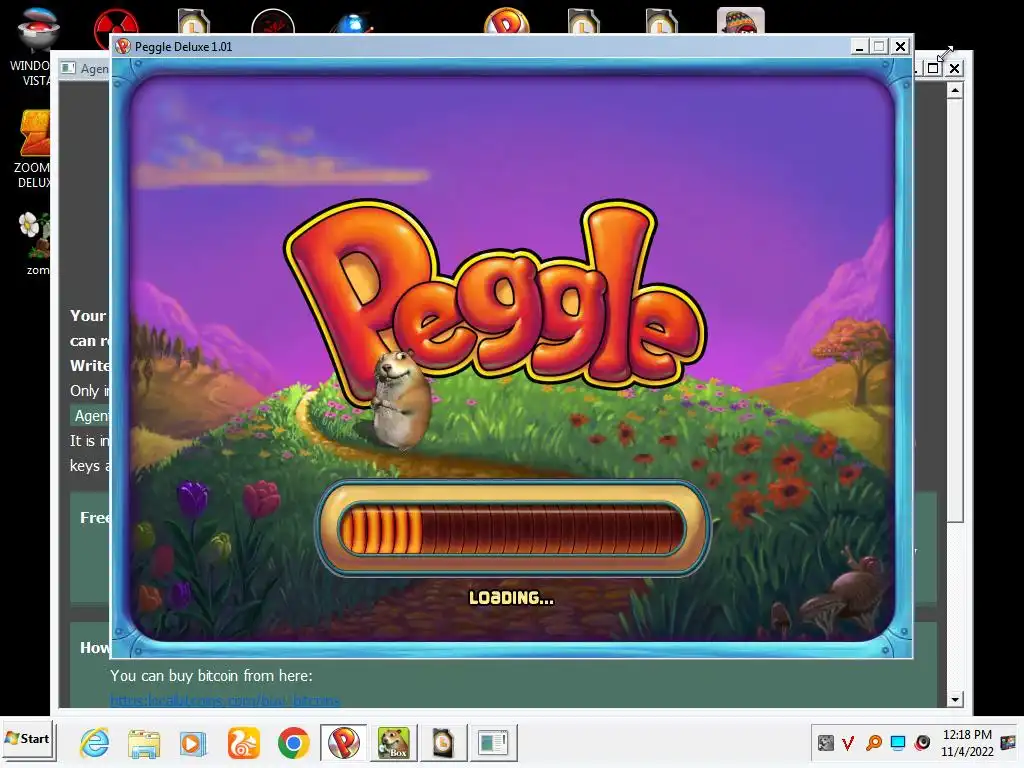The width and height of the screenshot is (1024, 768).
Task: Open UC Browser from the taskbar
Action: coord(243,743)
